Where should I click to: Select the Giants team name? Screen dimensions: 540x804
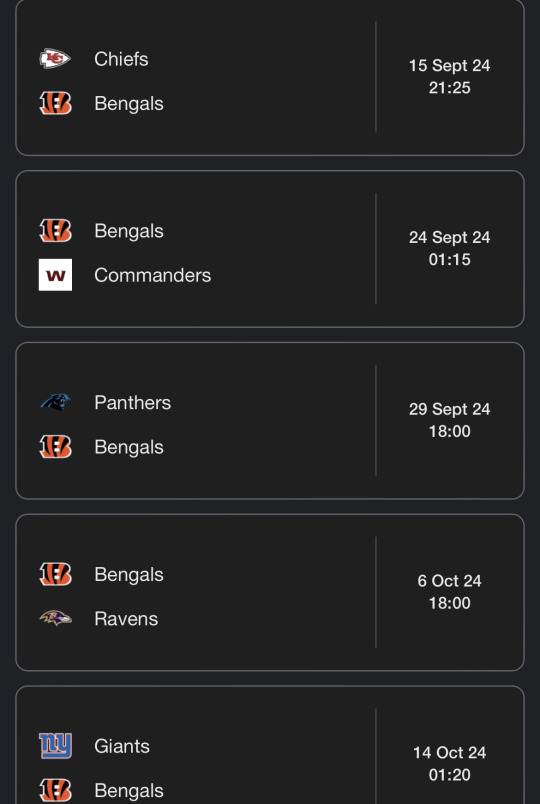tap(122, 746)
